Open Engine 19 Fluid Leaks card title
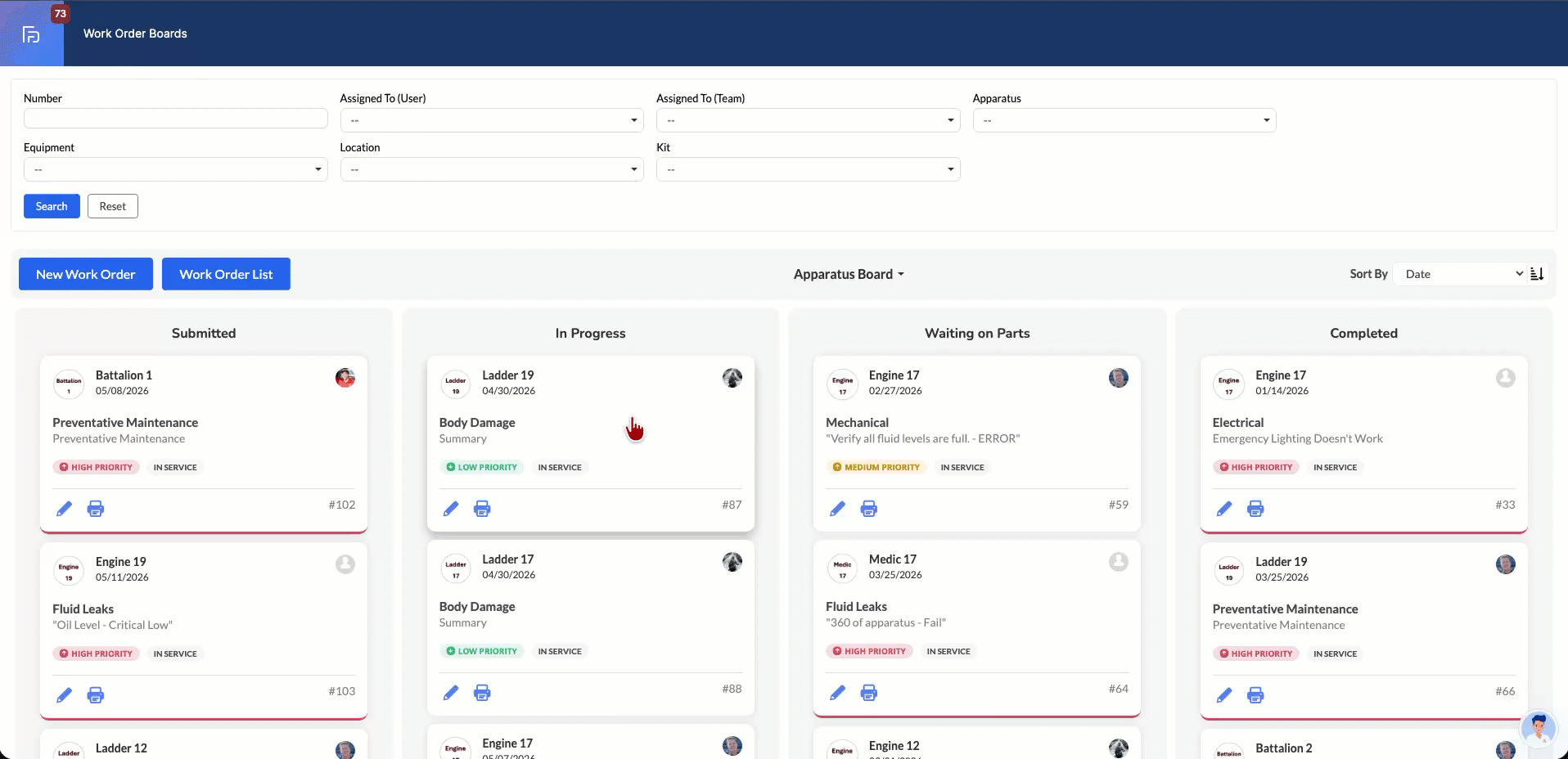This screenshot has width=1568, height=759. point(83,609)
